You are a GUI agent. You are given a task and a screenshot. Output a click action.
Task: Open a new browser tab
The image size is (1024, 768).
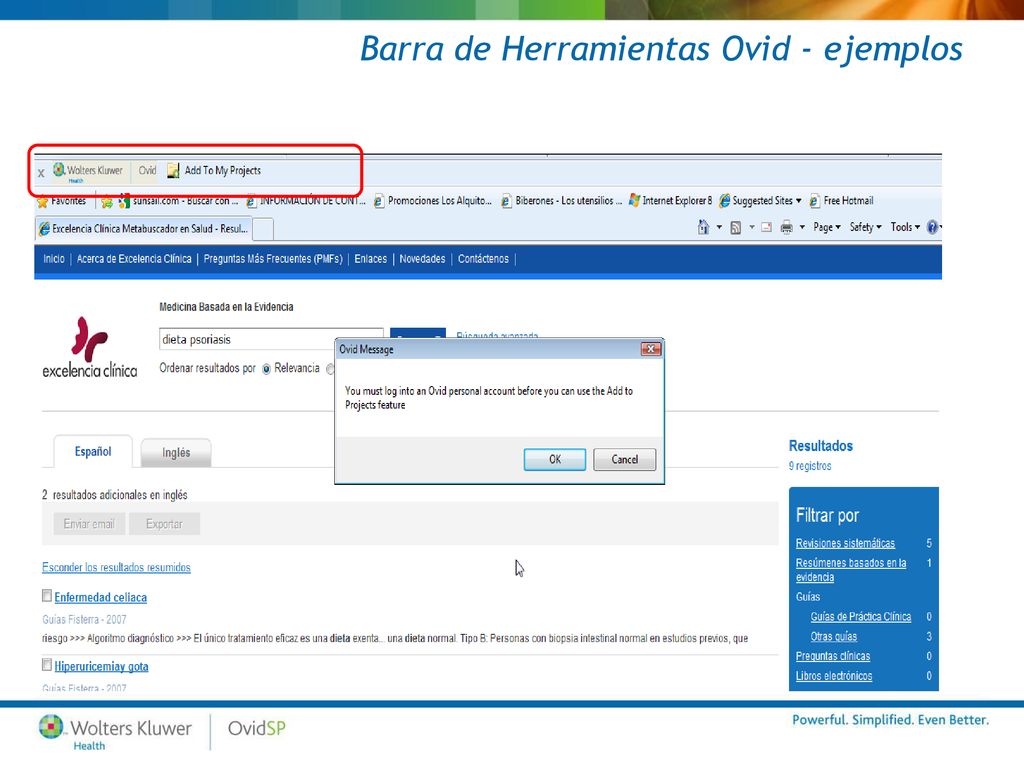tap(263, 229)
